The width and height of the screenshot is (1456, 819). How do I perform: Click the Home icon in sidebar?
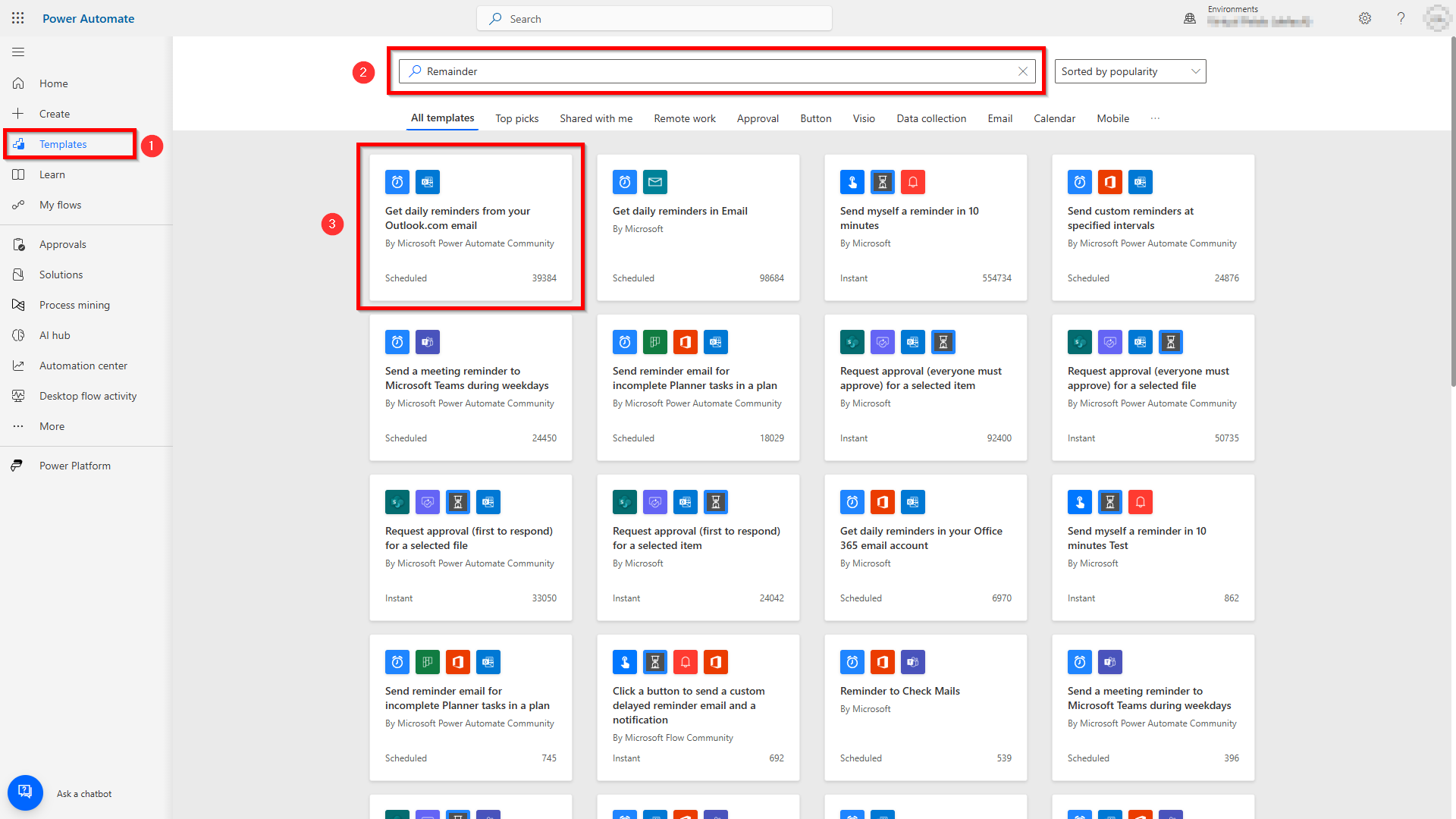[18, 83]
